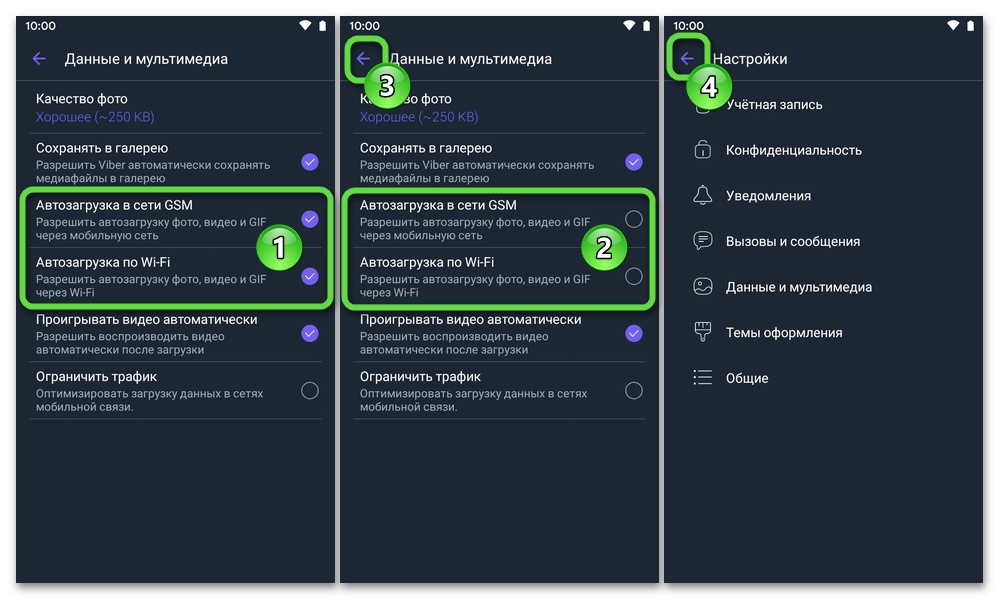Disable Проигрывать видео автоматически in the leftmost screen
Image resolution: width=999 pixels, height=599 pixels.
coord(310,333)
